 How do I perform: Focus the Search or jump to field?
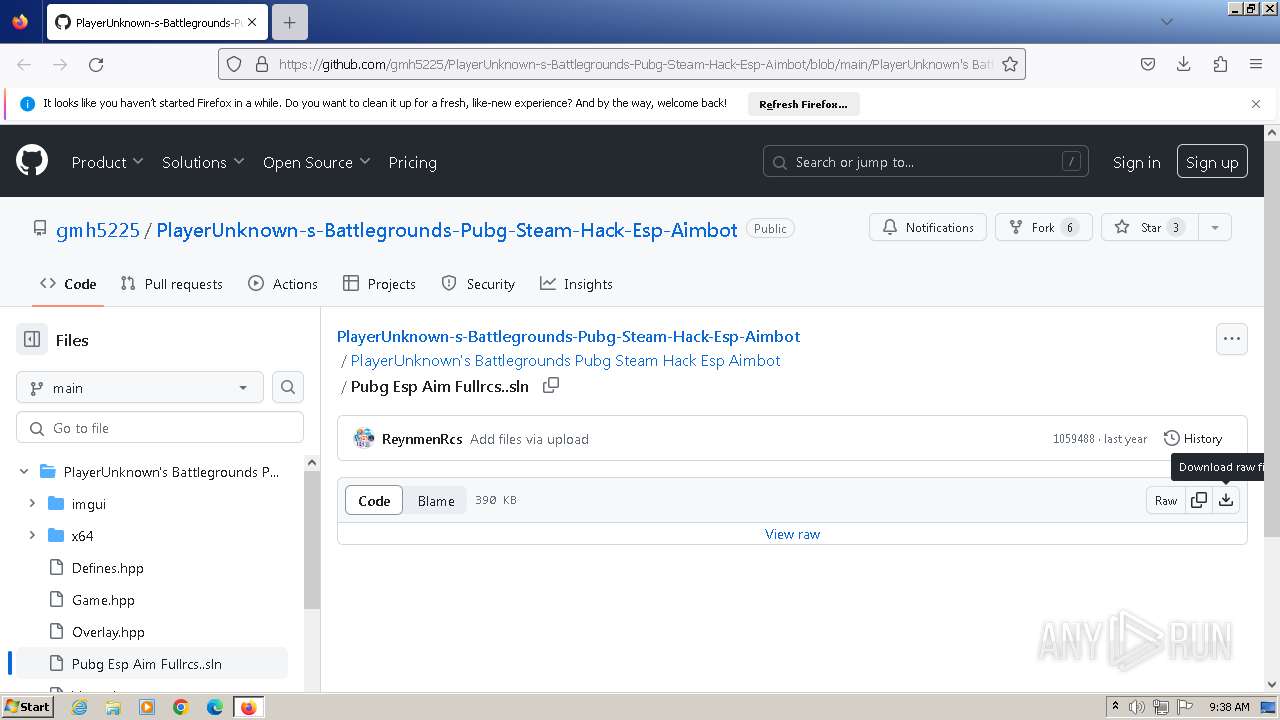[926, 162]
